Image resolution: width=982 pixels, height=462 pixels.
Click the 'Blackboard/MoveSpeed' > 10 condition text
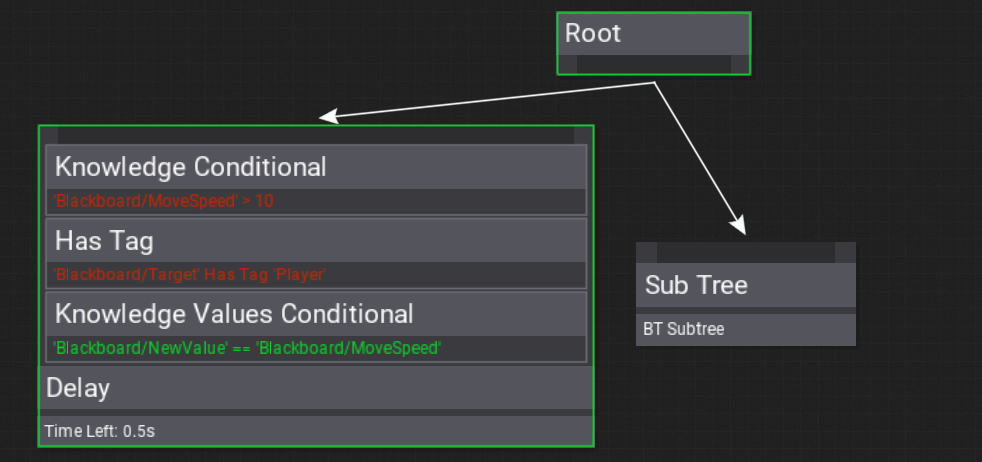(x=163, y=202)
